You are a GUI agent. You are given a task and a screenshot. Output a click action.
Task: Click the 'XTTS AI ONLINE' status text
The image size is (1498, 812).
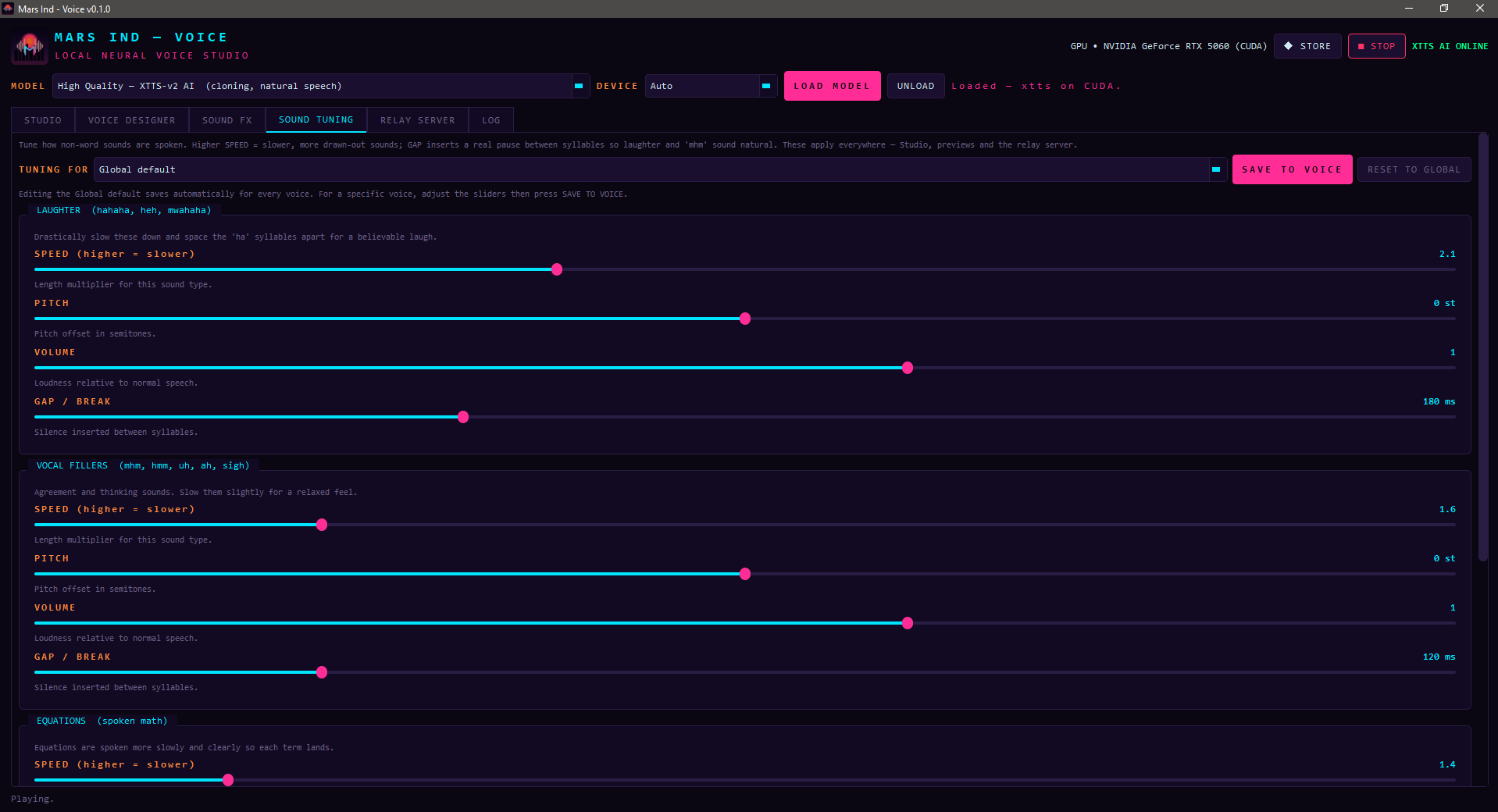[1450, 46]
